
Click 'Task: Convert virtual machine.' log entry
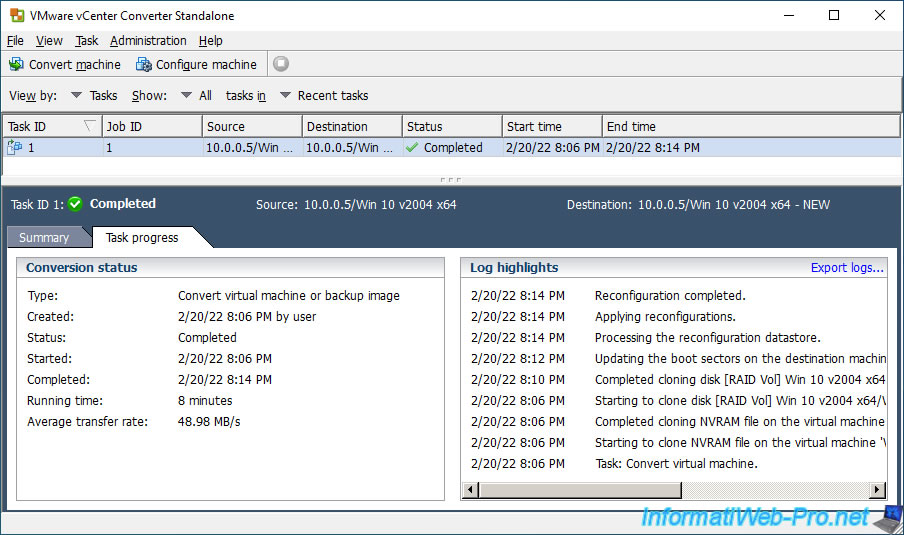click(676, 464)
